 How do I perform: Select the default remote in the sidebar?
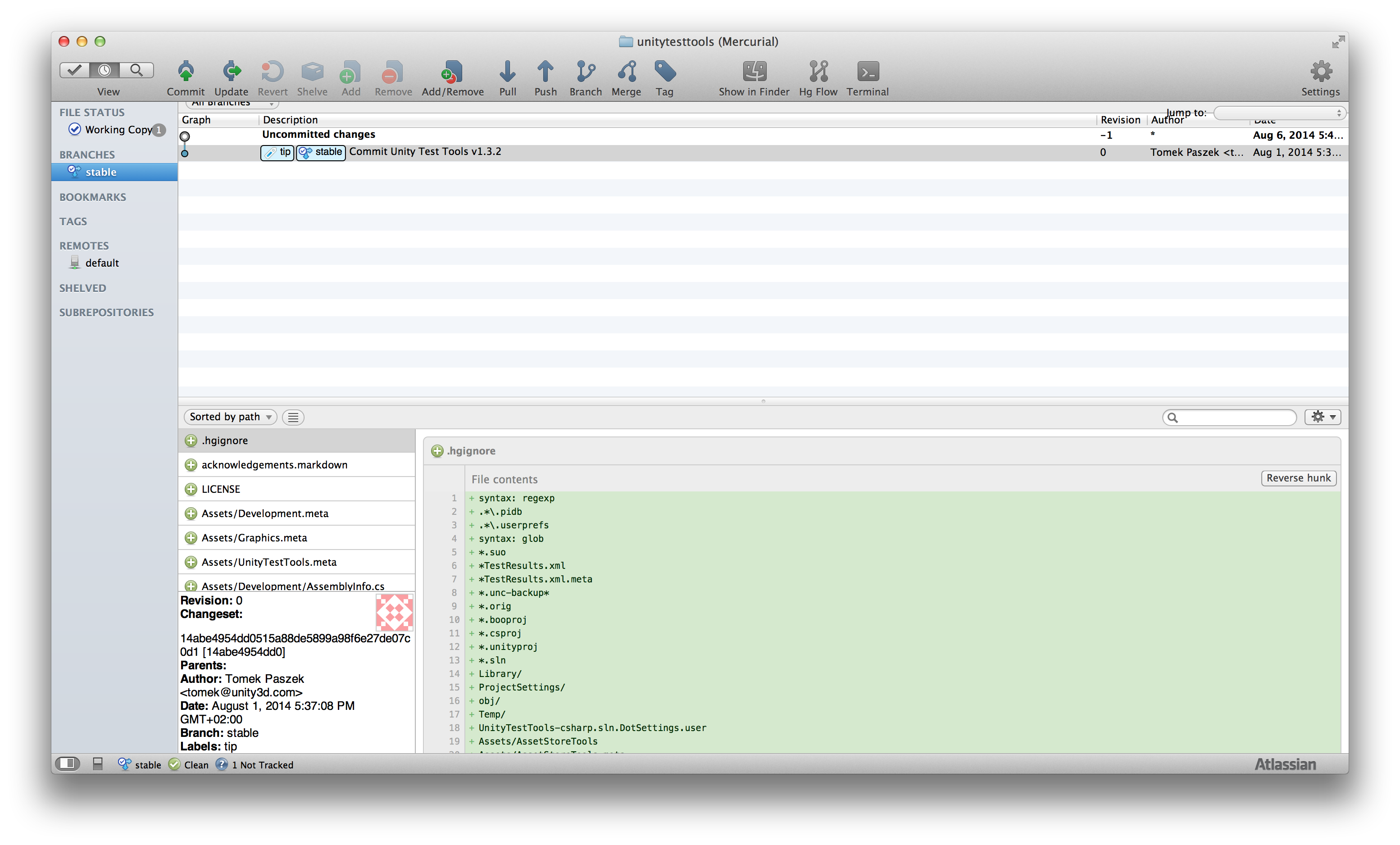[x=102, y=263]
